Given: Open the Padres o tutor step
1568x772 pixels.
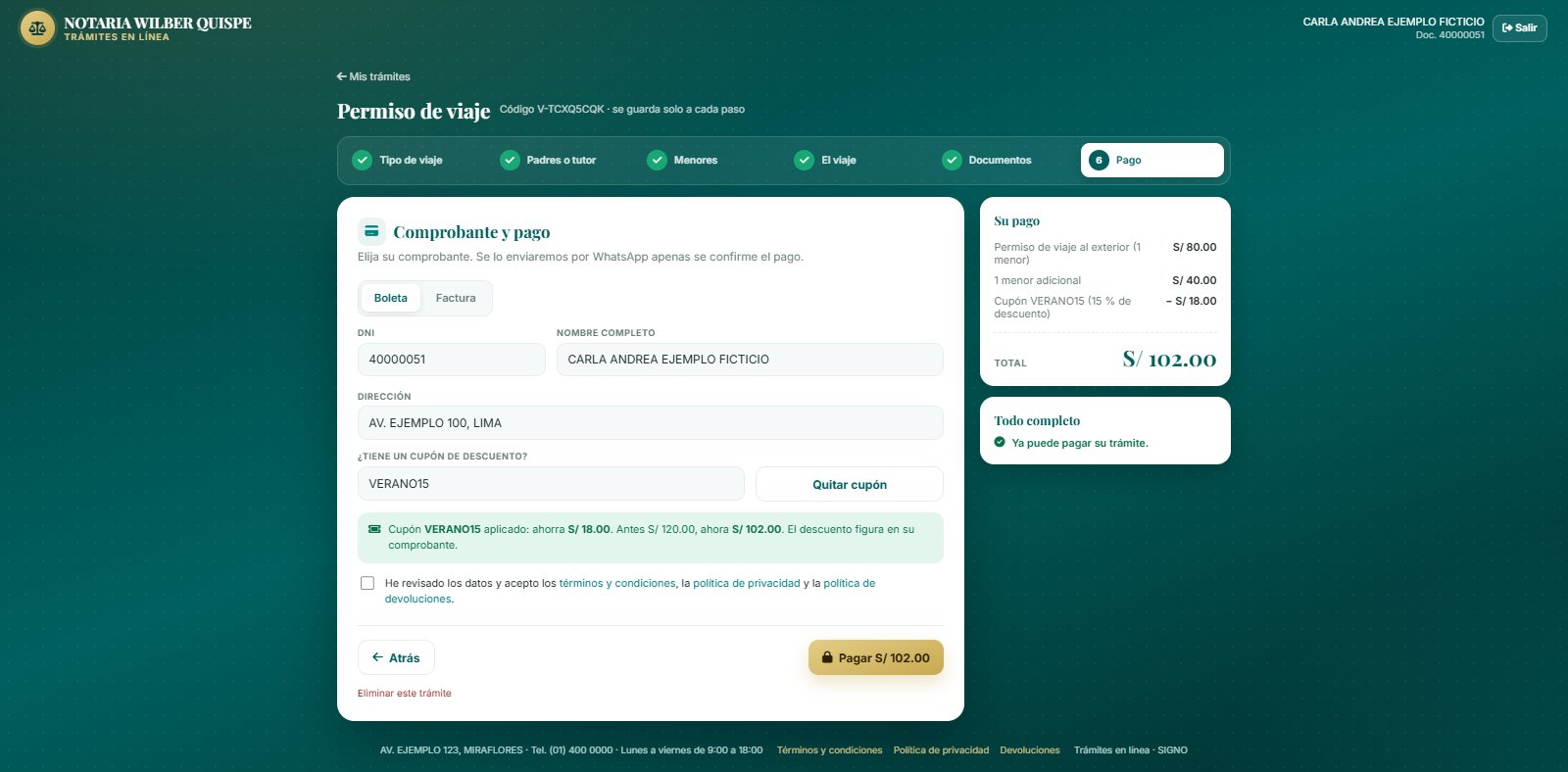Looking at the screenshot, I should (561, 160).
